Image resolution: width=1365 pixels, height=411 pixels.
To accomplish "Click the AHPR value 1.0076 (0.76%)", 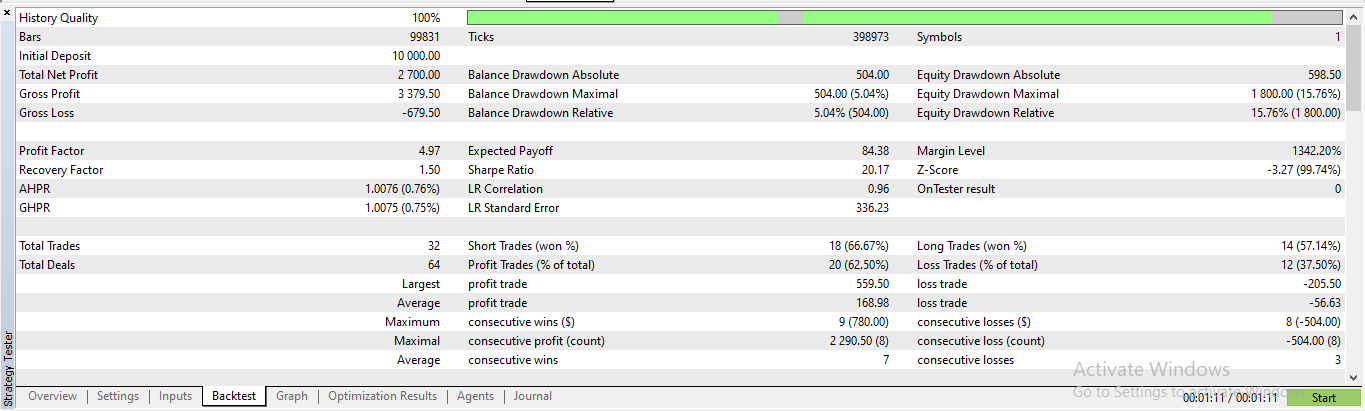I will [x=403, y=189].
